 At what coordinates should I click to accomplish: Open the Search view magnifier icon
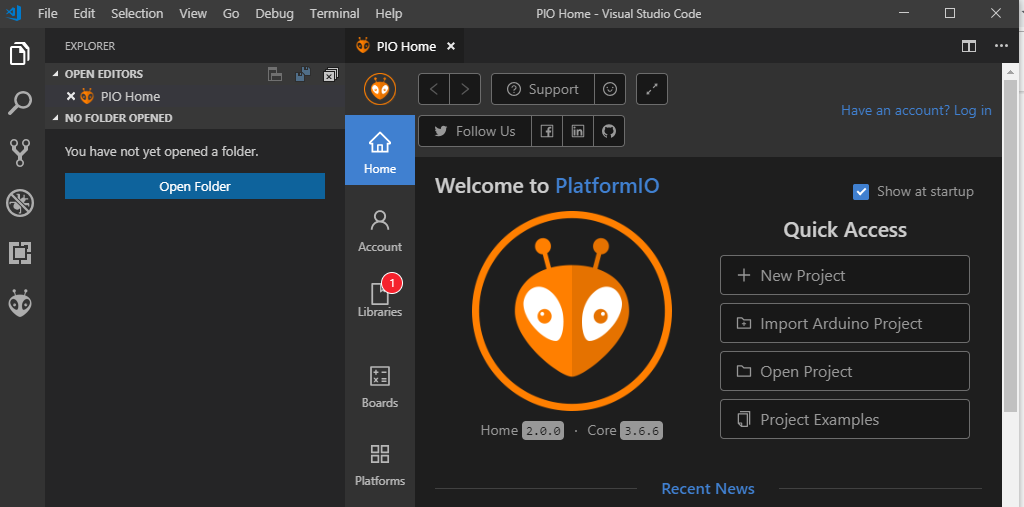click(21, 103)
